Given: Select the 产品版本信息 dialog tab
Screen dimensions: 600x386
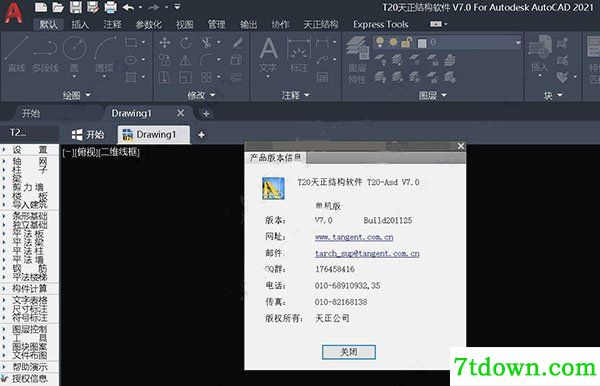Looking at the screenshot, I should pos(276,158).
